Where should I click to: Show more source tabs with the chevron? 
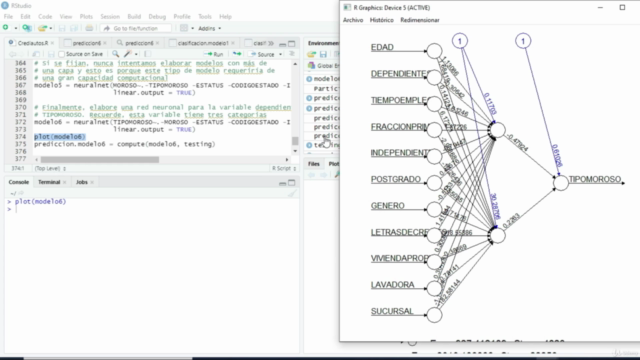point(271,43)
